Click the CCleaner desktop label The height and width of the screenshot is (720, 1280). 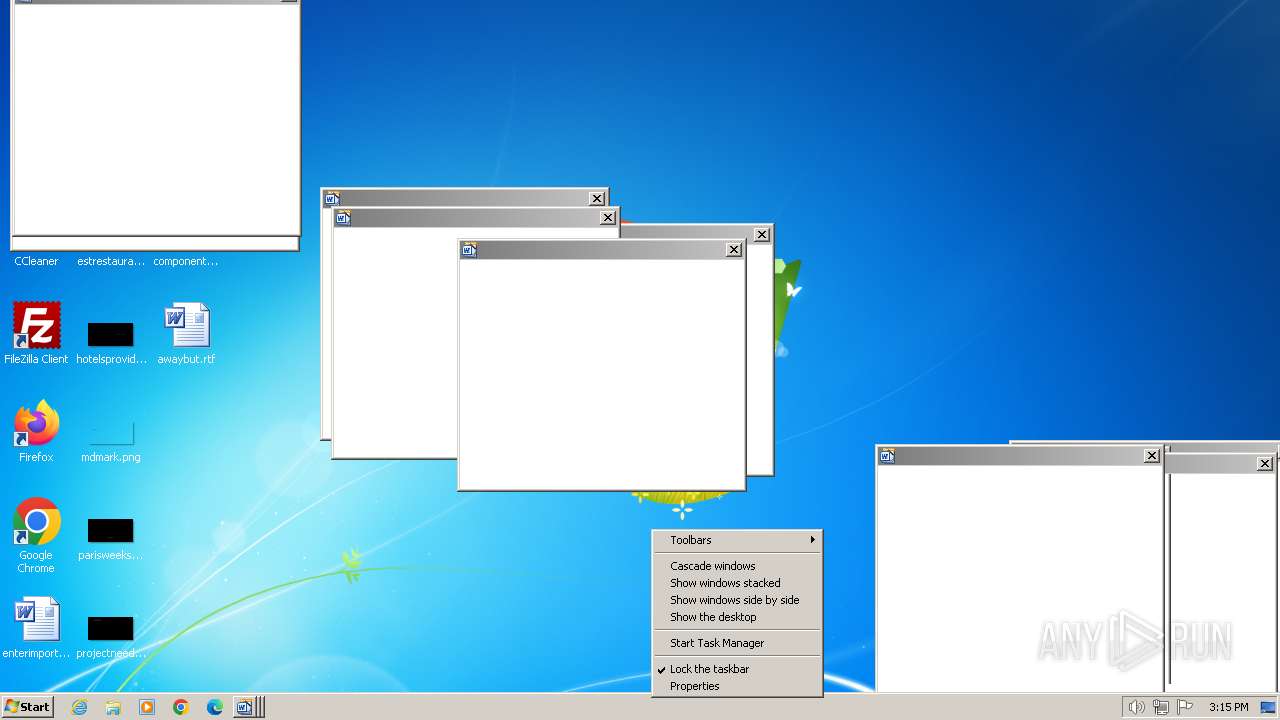point(36,261)
